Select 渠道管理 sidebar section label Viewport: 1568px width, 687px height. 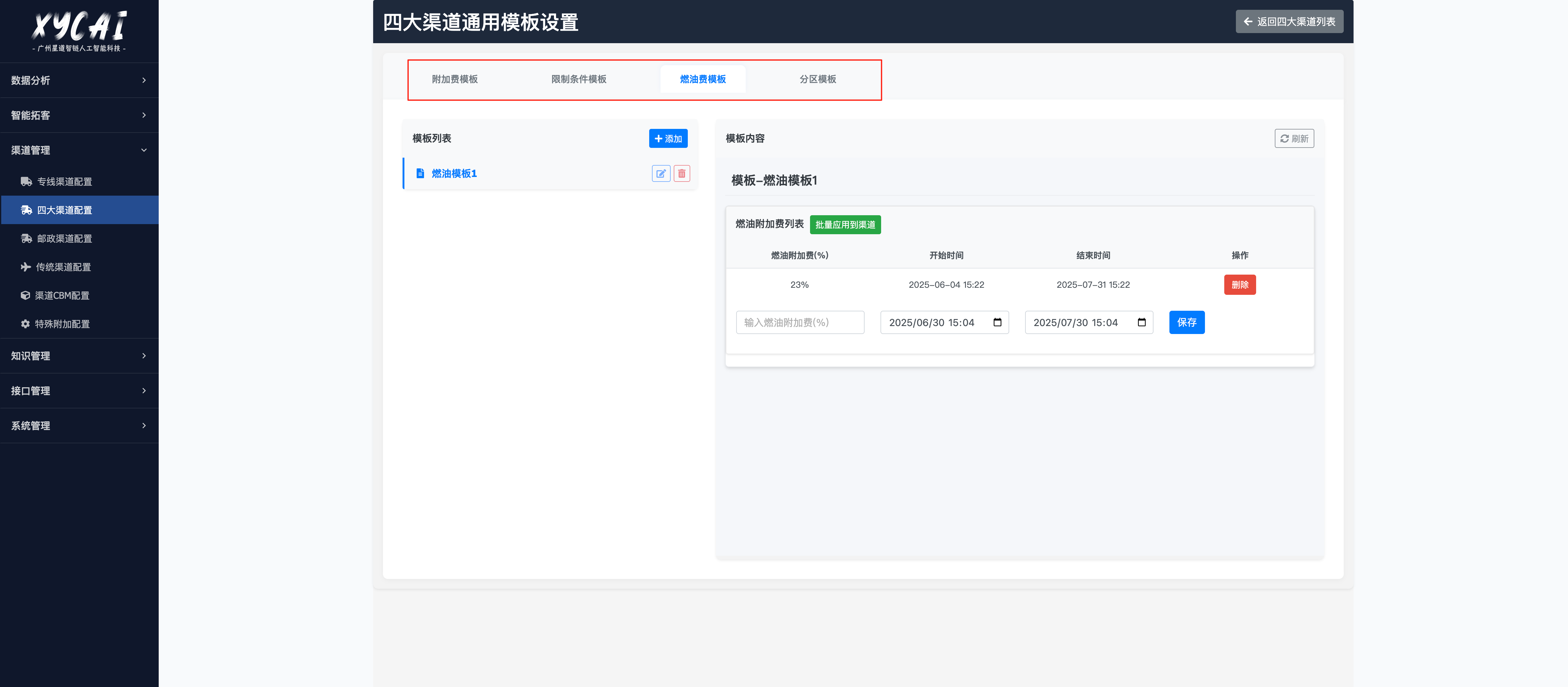click(x=30, y=150)
